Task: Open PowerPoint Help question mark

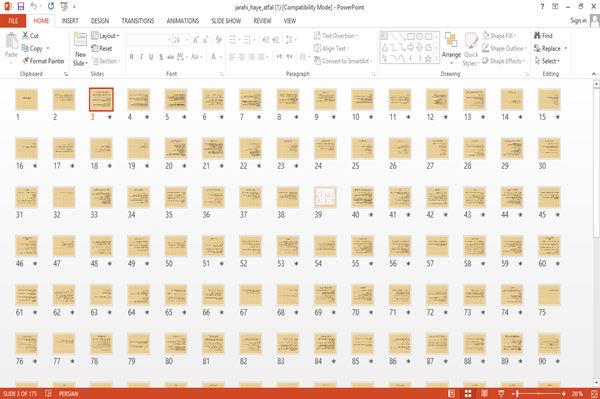Action: pos(542,7)
